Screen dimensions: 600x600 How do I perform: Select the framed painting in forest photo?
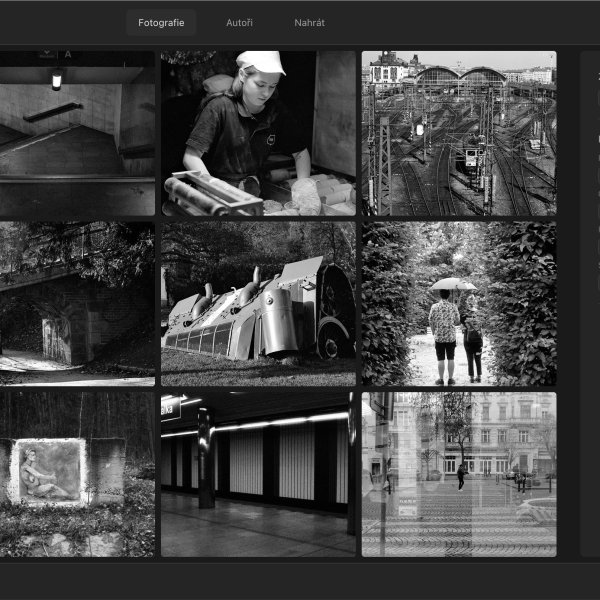(x=77, y=473)
